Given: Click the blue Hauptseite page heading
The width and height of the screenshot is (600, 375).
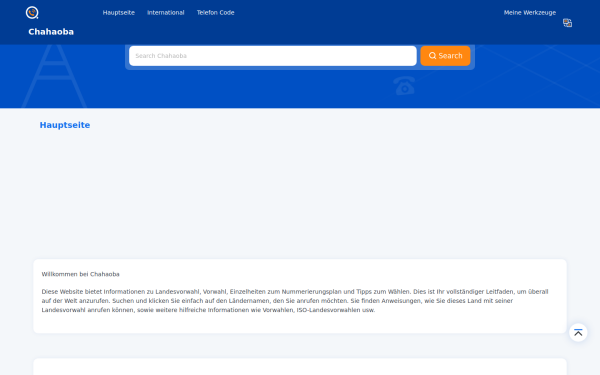Looking at the screenshot, I should [65, 125].
